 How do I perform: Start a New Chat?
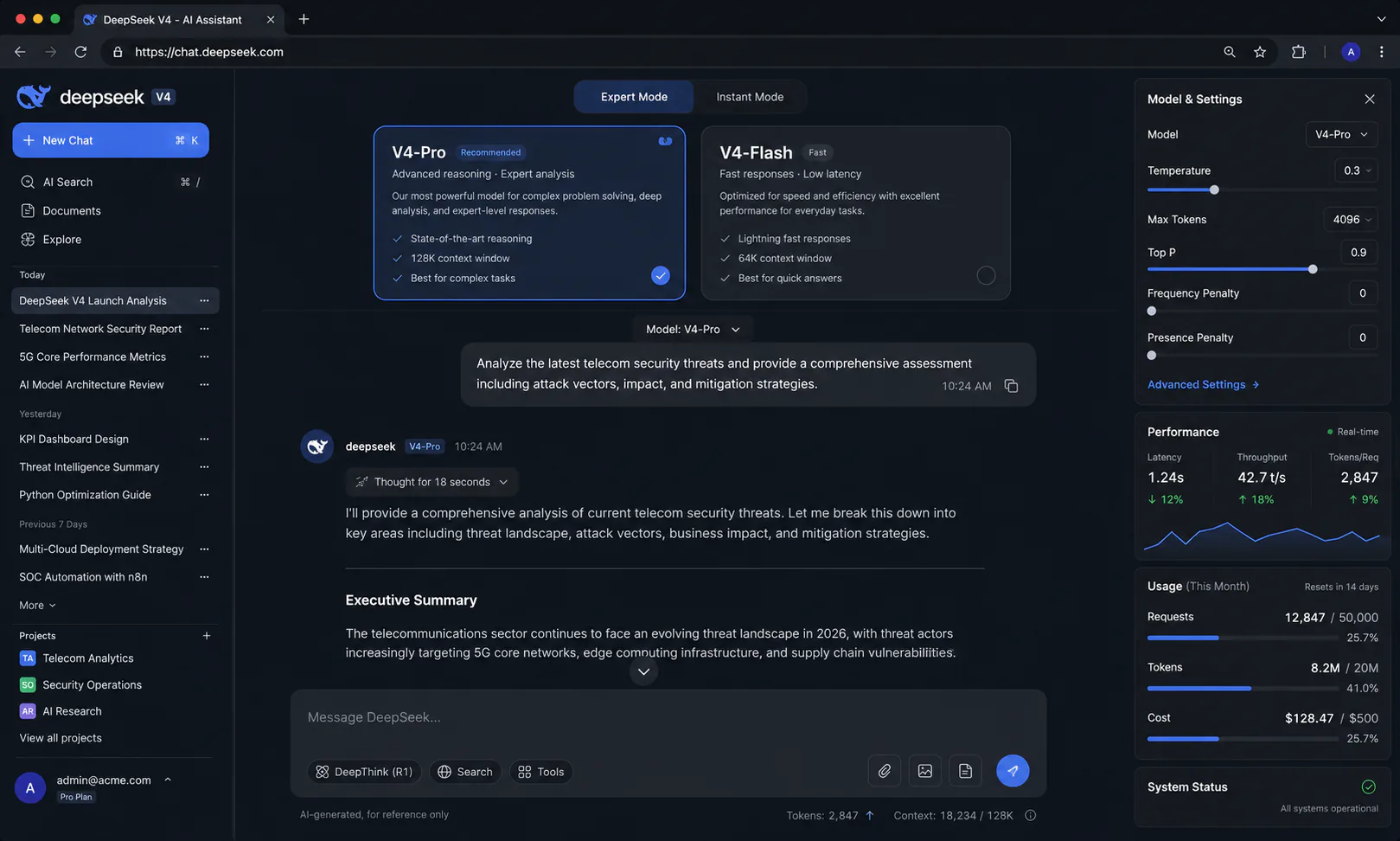[x=111, y=140]
